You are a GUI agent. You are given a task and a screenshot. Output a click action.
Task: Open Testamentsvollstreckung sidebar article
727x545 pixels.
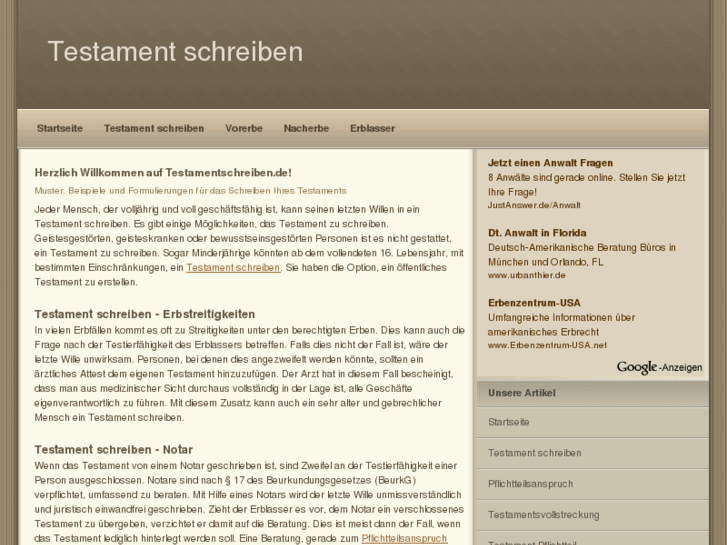(x=593, y=515)
